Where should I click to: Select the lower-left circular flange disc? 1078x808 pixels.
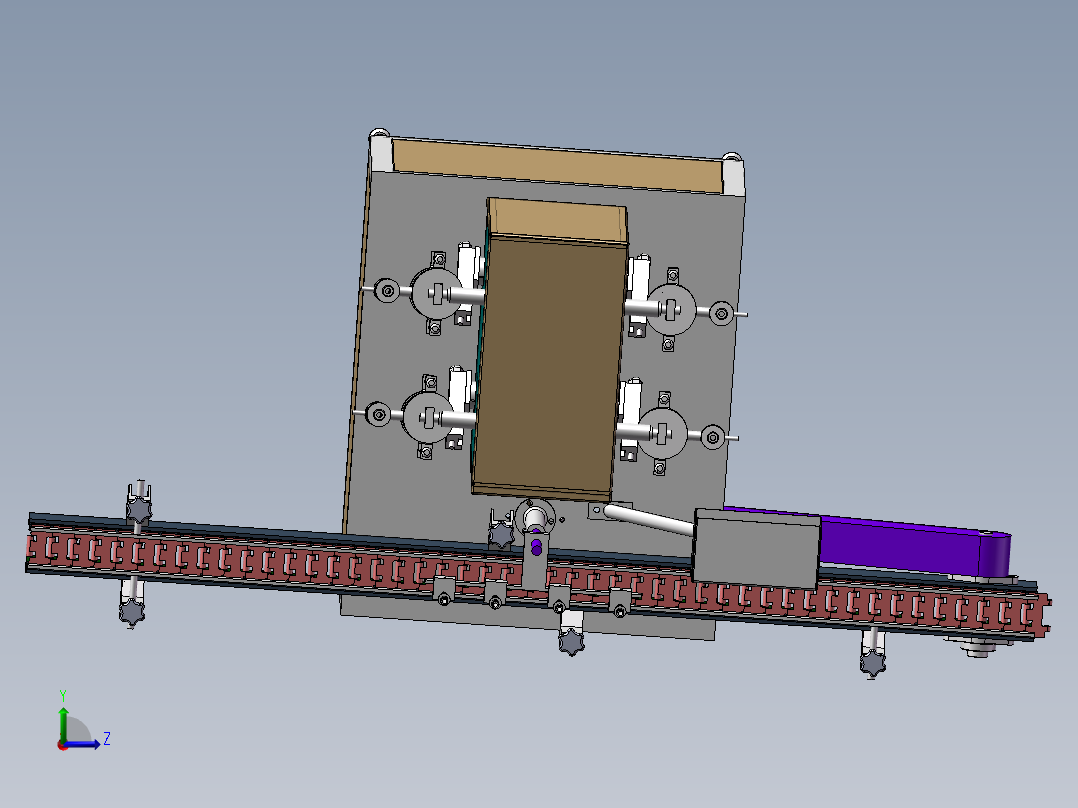point(428,417)
